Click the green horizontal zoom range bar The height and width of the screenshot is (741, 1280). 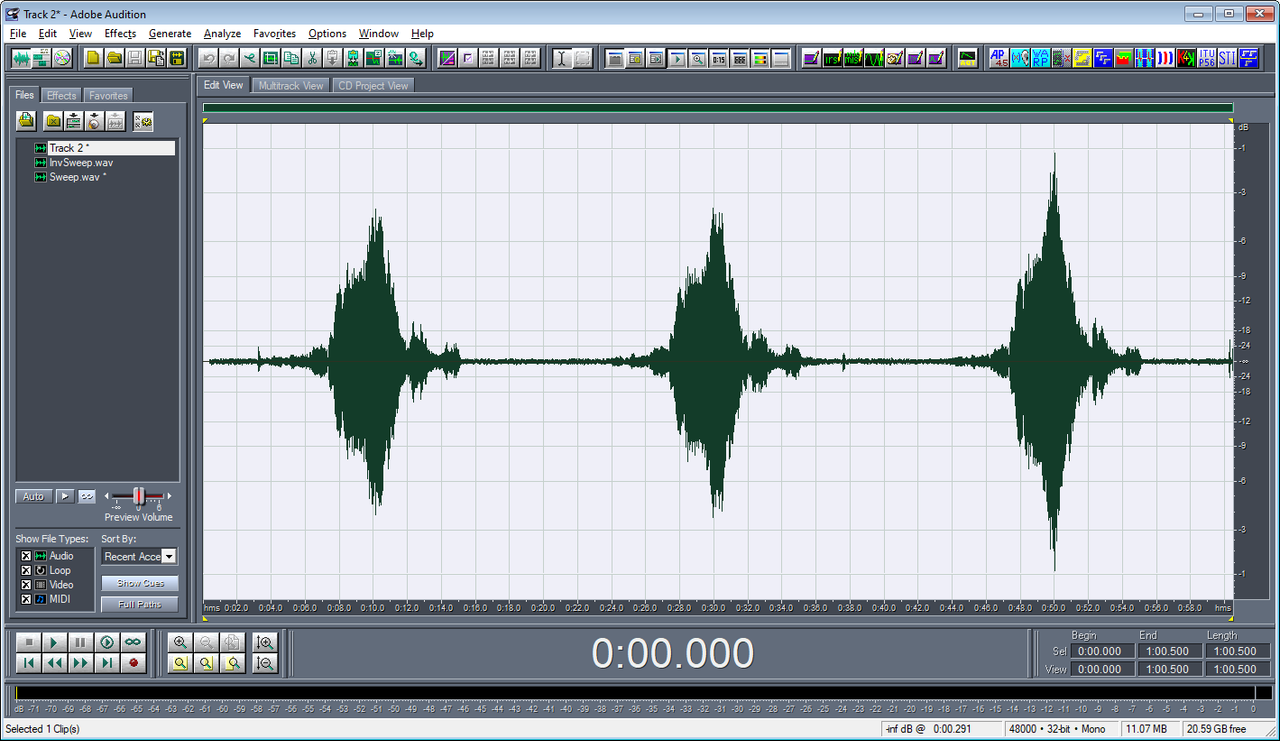717,108
